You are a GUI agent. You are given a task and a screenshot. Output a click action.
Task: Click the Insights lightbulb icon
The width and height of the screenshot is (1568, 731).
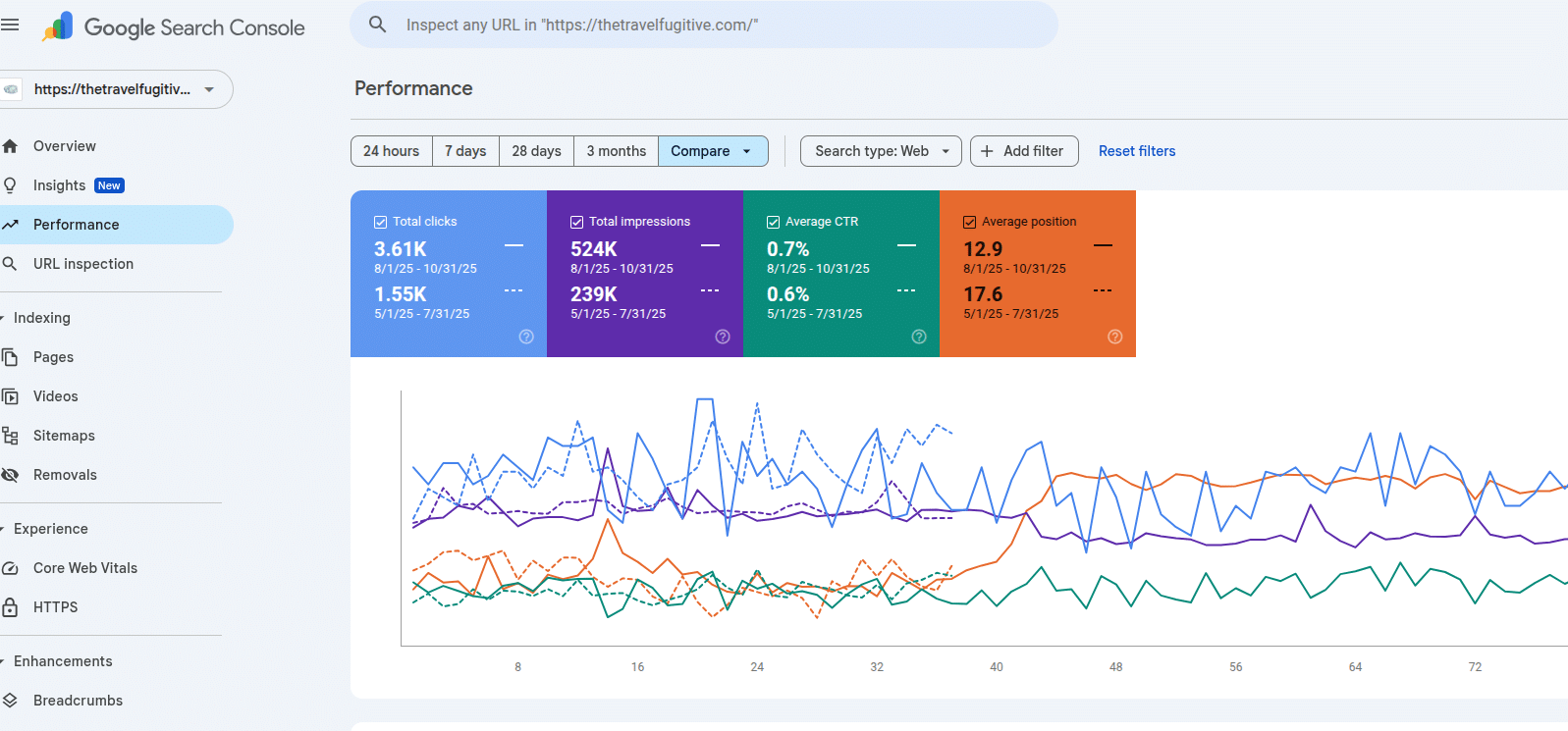(10, 185)
